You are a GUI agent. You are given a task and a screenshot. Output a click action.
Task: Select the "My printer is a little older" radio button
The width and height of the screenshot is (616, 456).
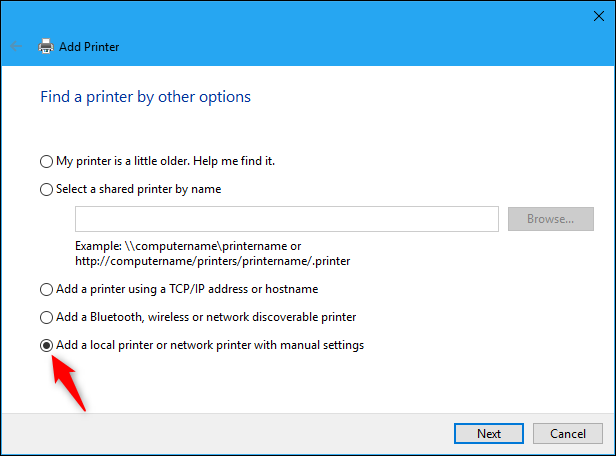pyautogui.click(x=46, y=161)
